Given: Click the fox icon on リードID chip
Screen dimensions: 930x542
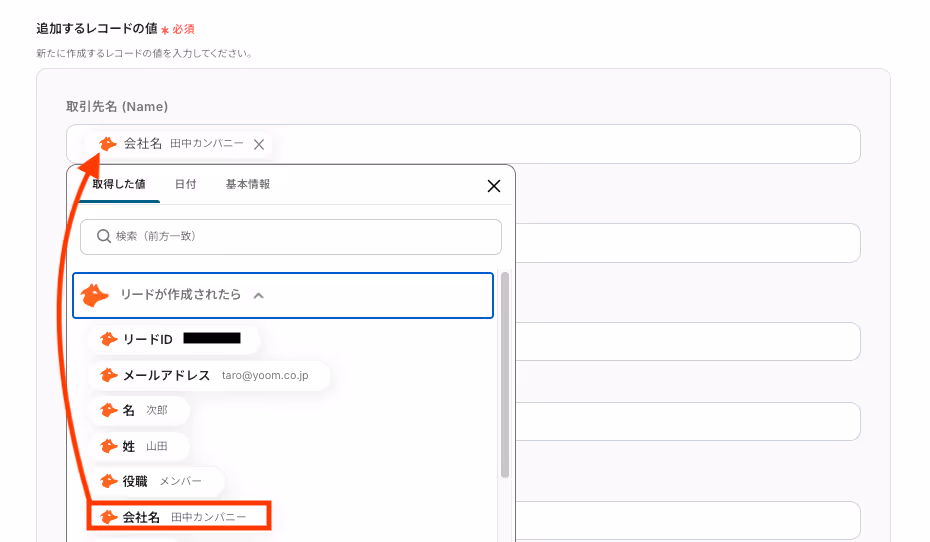Looking at the screenshot, I should pos(108,339).
